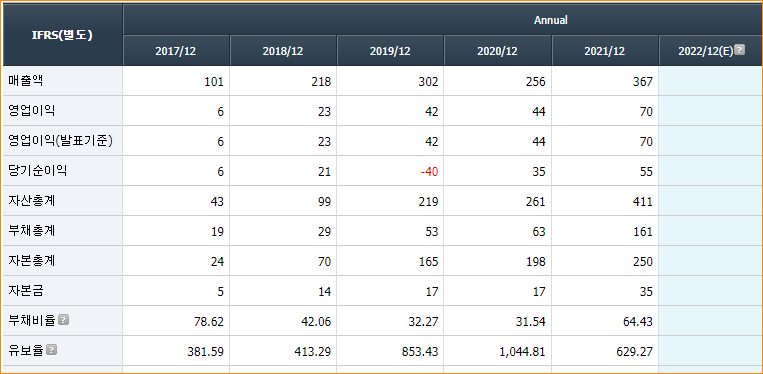Select the 2022/12(E) column header text
This screenshot has width=763, height=374.
tap(705, 51)
